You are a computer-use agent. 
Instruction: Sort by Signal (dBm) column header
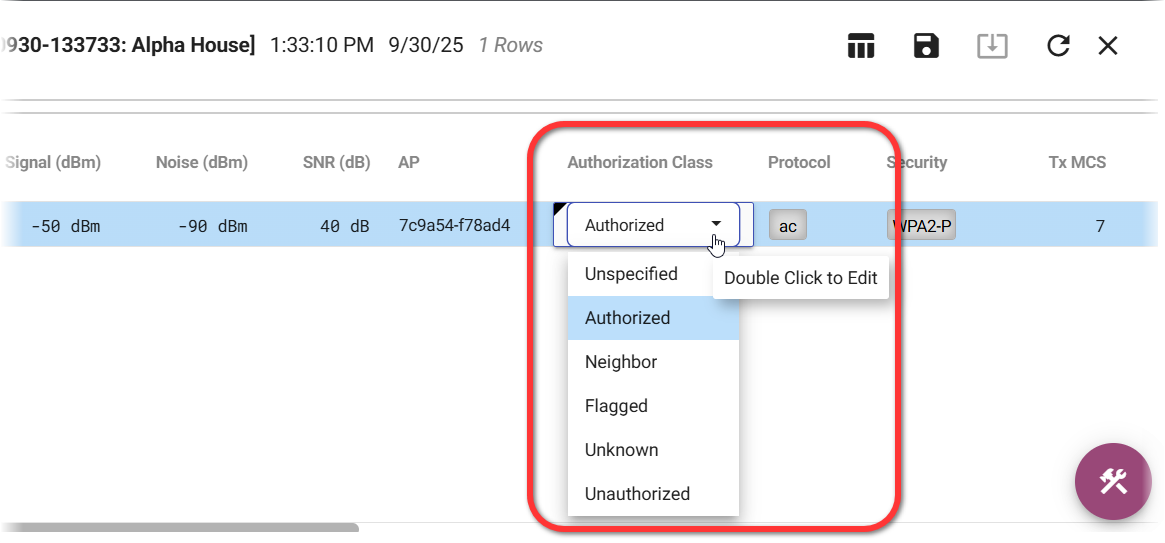(x=53, y=162)
